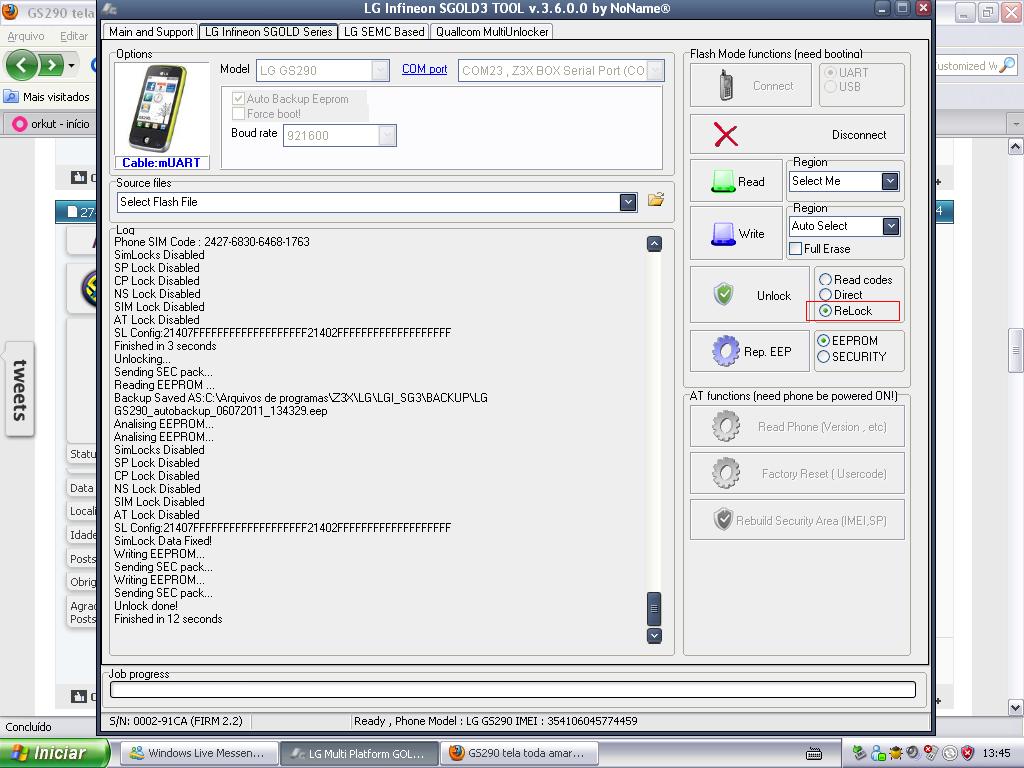The image size is (1024, 768).
Task: Open the Boud rate 921600 dropdown
Action: click(387, 135)
